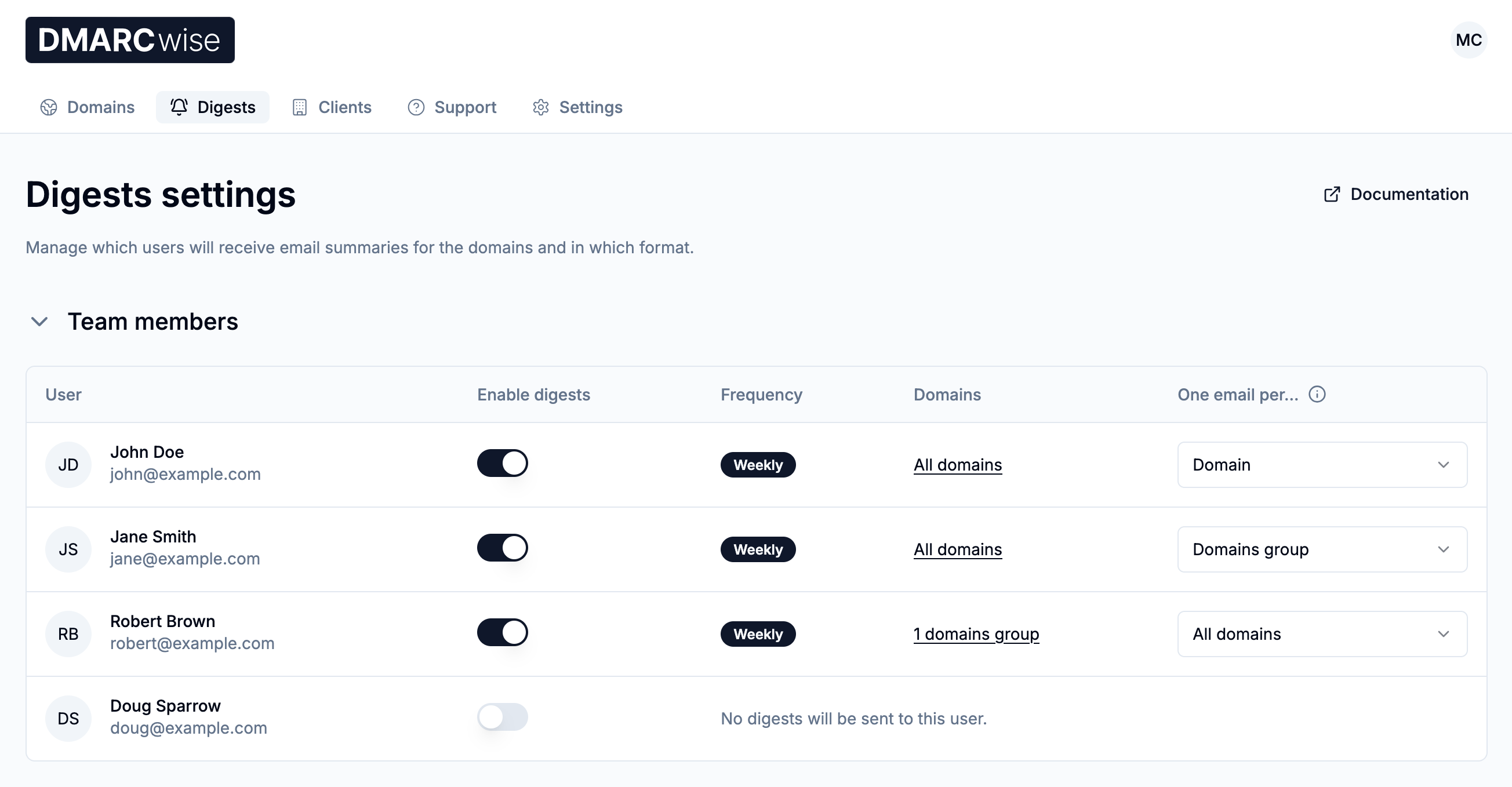This screenshot has width=1512, height=787.
Task: Click the Settings gear icon
Action: click(x=540, y=107)
